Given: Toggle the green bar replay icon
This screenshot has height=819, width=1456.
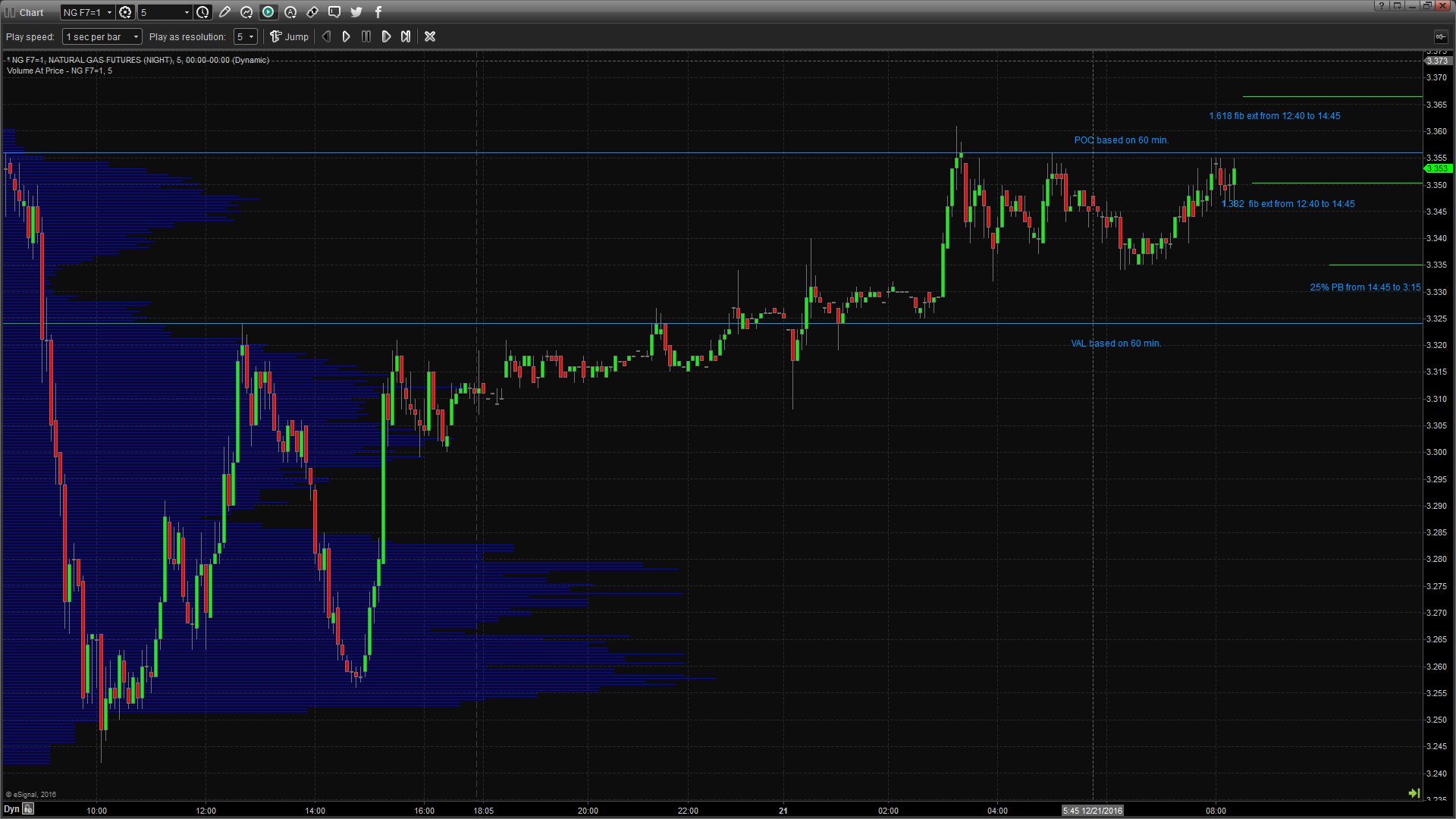Looking at the screenshot, I should pos(268,12).
